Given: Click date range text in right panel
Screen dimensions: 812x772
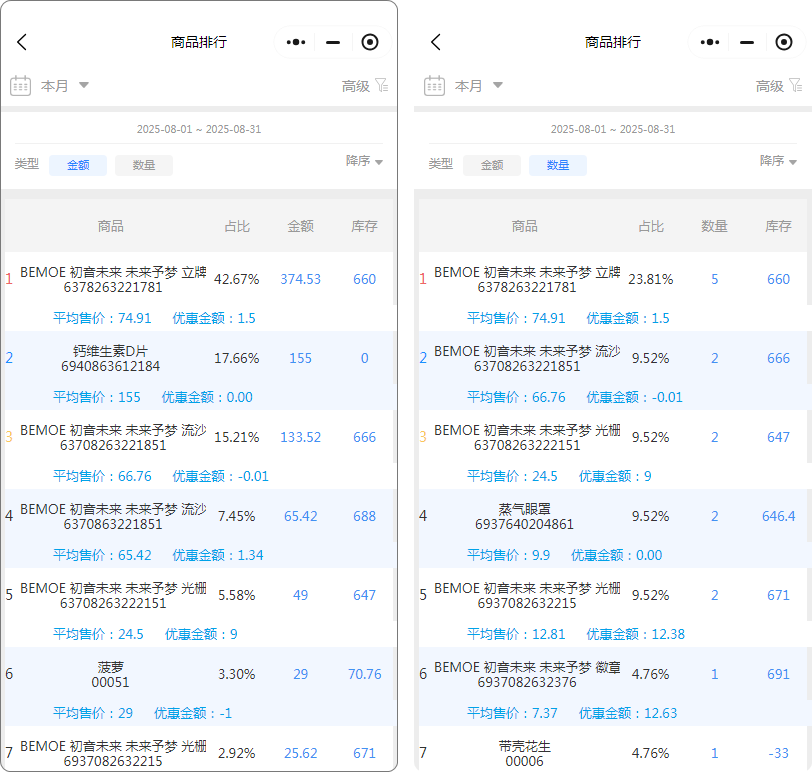Looking at the screenshot, I should (x=613, y=129).
